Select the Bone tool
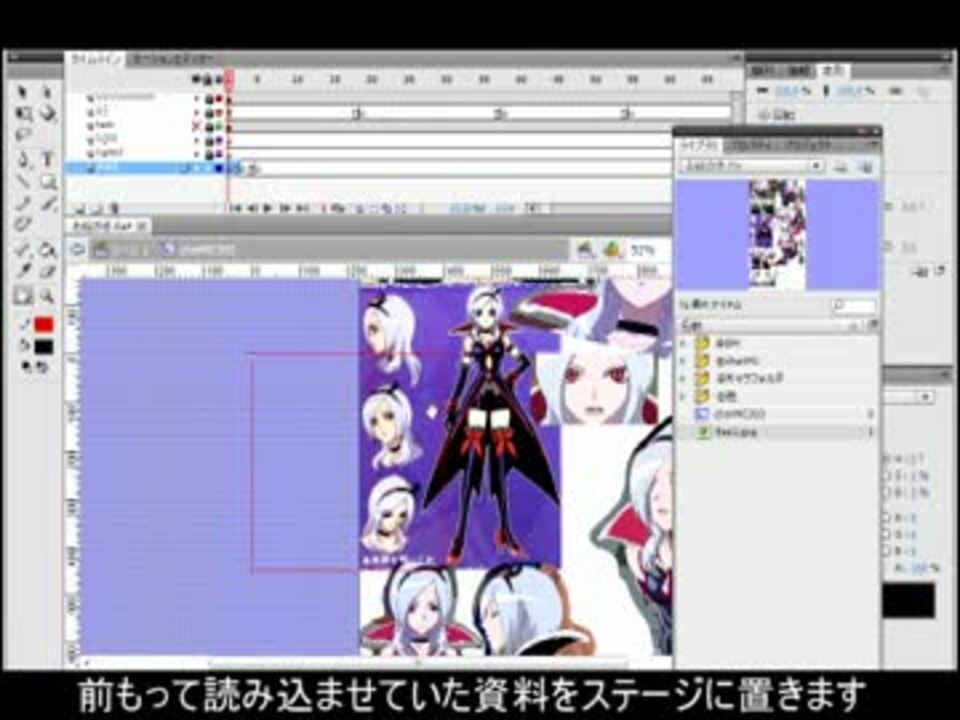 point(23,249)
